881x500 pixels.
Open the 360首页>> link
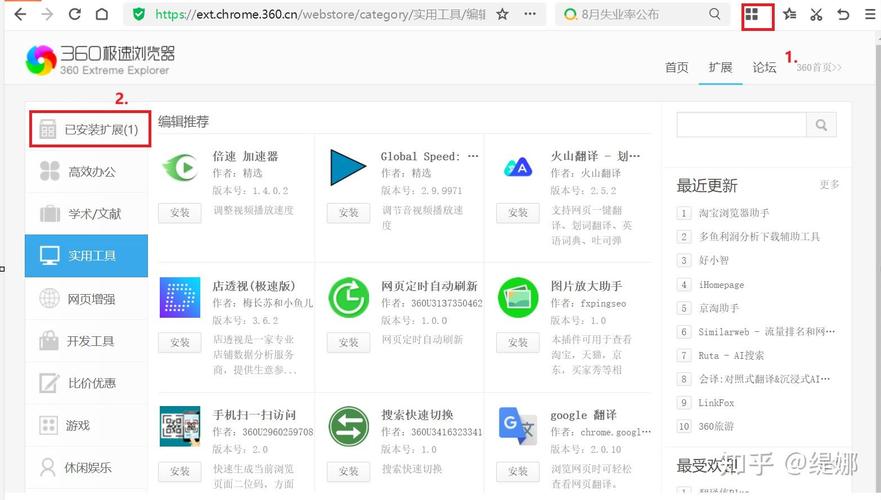tap(819, 67)
